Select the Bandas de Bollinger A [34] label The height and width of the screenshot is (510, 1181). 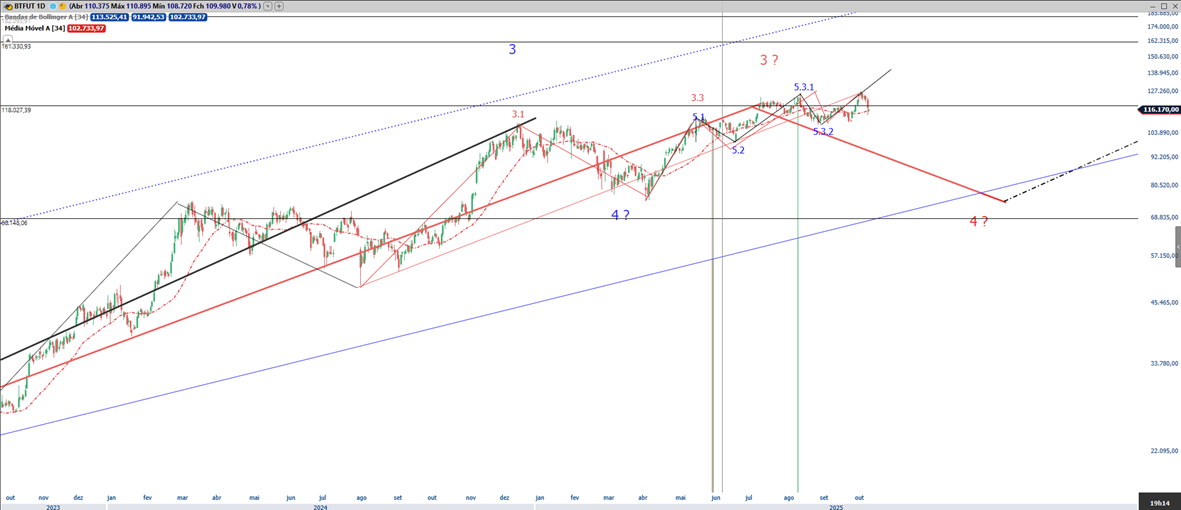tap(45, 17)
